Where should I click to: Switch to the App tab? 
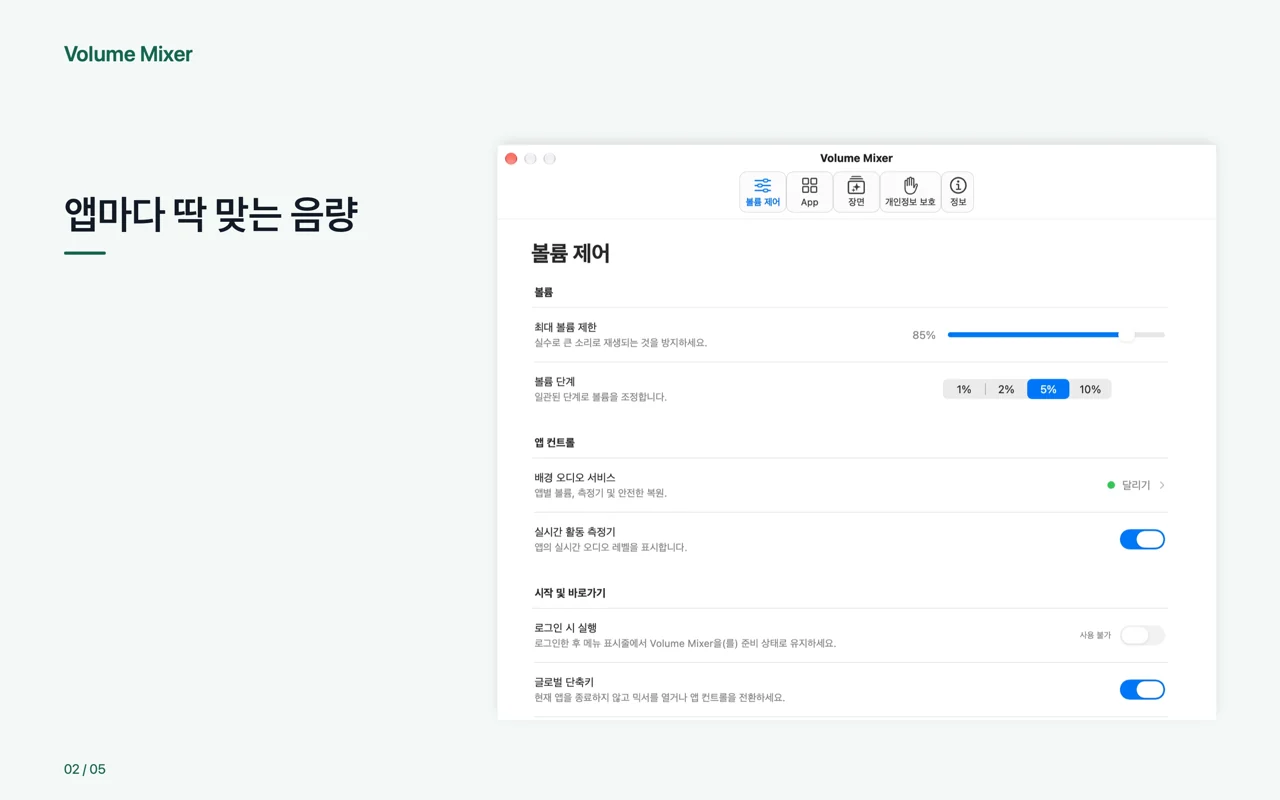click(x=809, y=192)
